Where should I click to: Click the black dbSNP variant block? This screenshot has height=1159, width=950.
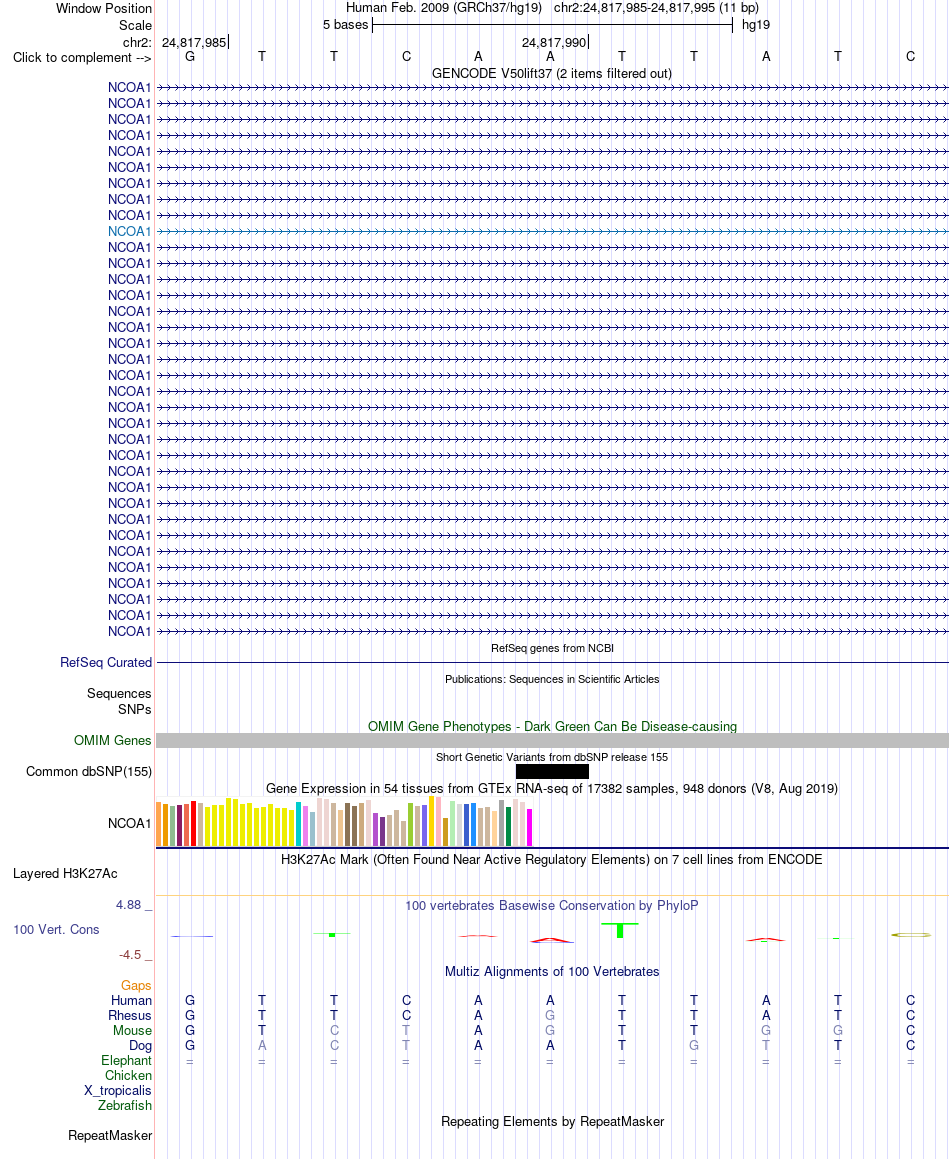pyautogui.click(x=552, y=772)
